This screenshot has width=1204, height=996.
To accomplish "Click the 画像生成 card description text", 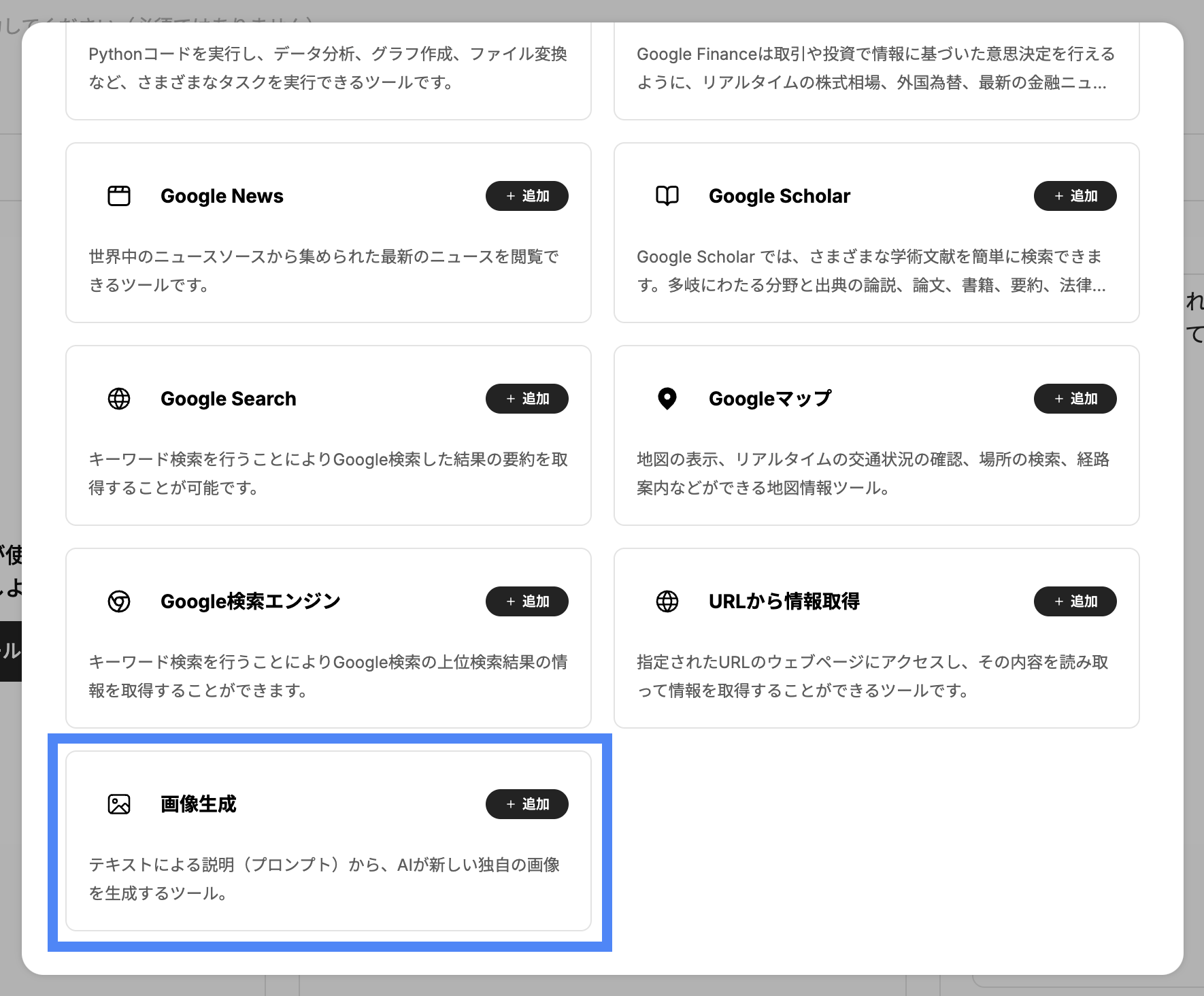I will click(x=324, y=878).
